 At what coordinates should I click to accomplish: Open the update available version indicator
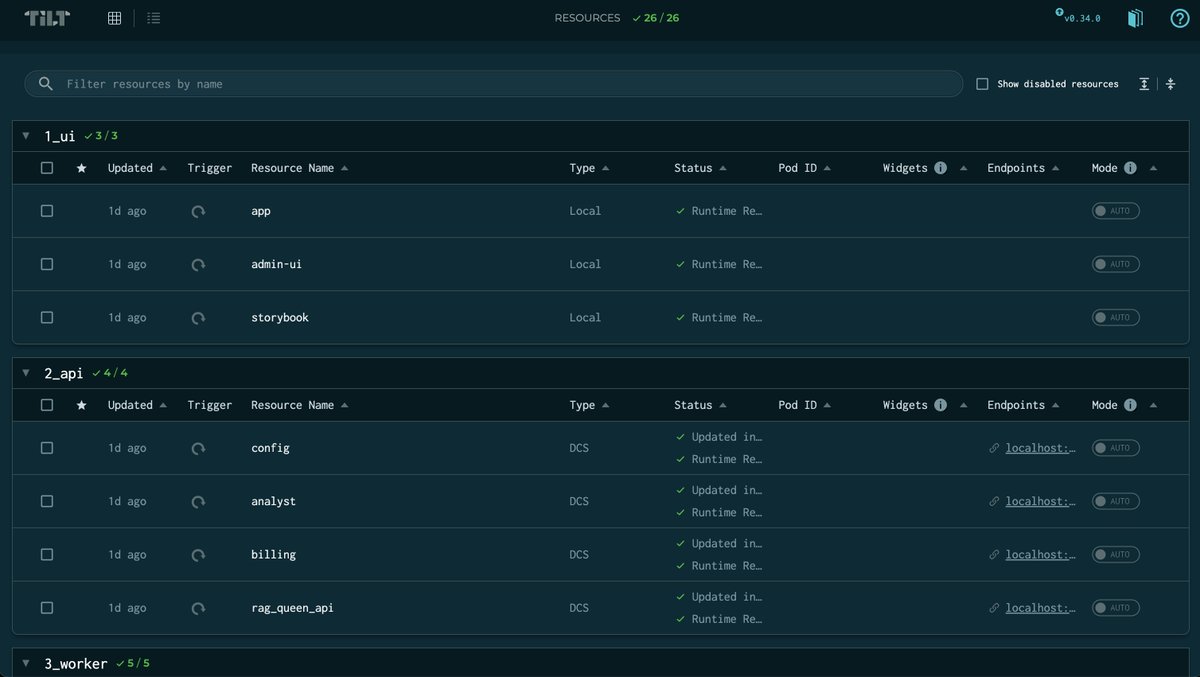click(x=1078, y=17)
